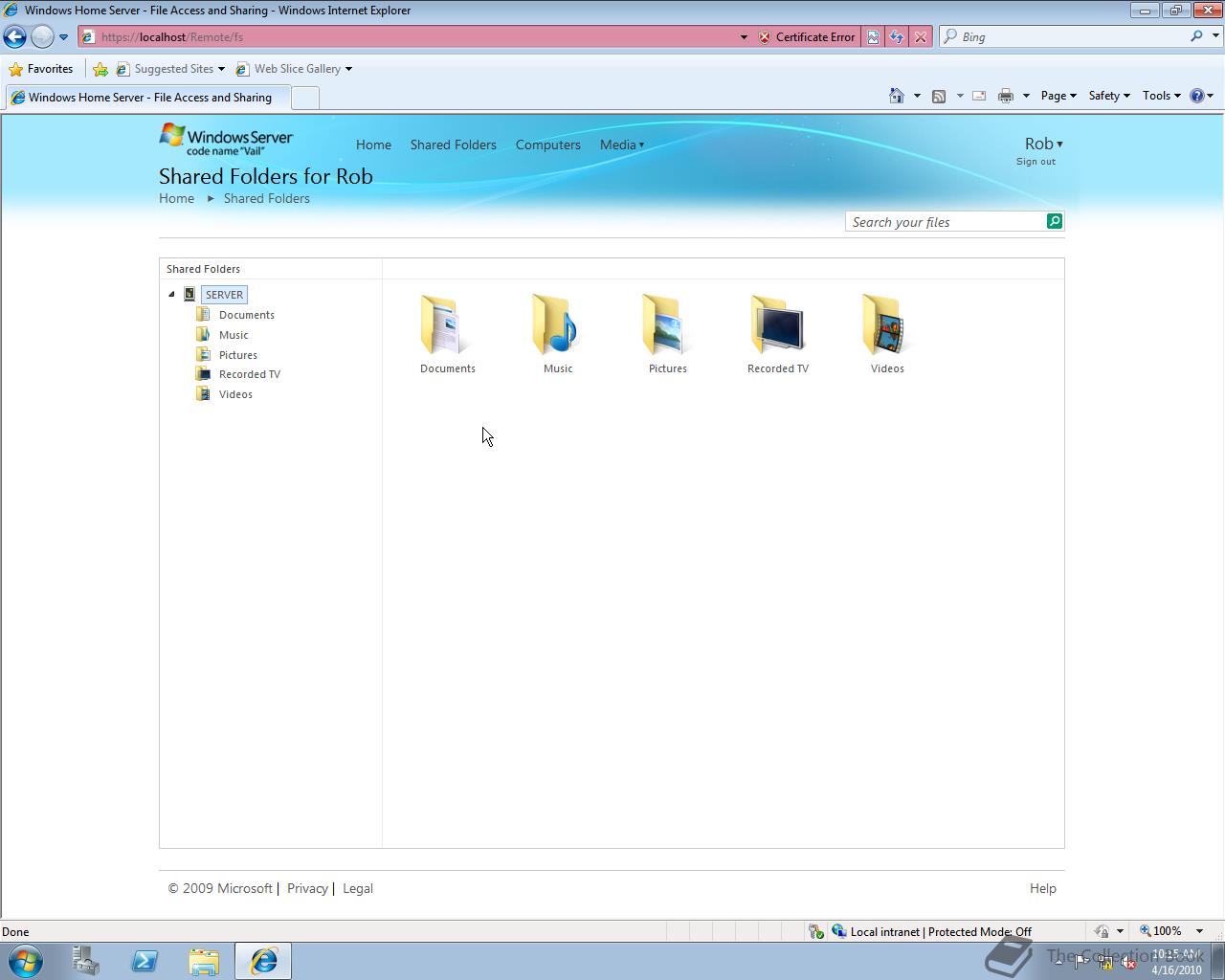Open Web Slice Gallery in favorites bar
Viewport: 1225px width, 980px height.
(294, 69)
